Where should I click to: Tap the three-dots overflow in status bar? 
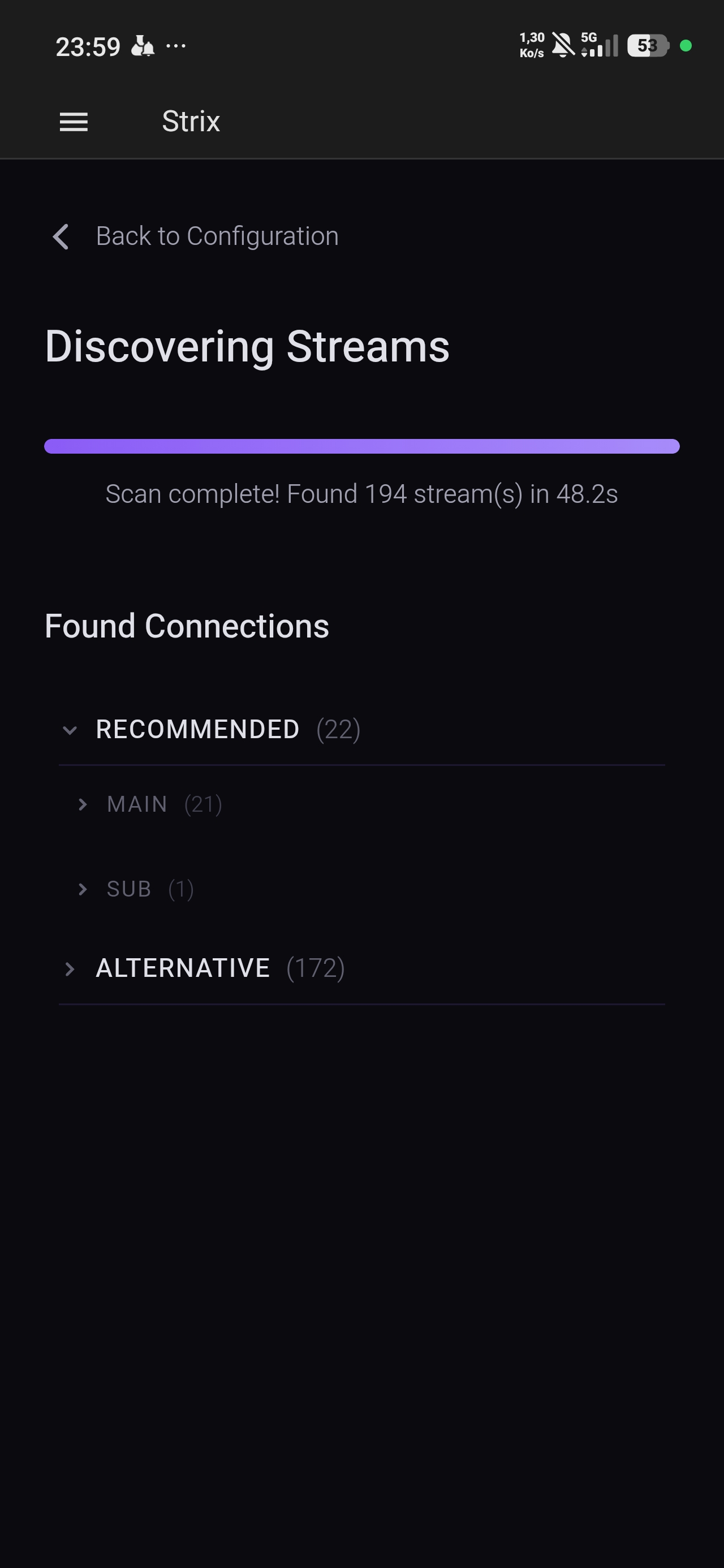point(176,46)
